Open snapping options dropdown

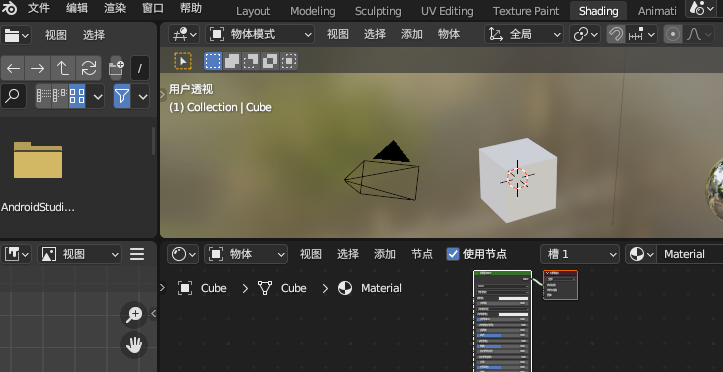[641, 34]
